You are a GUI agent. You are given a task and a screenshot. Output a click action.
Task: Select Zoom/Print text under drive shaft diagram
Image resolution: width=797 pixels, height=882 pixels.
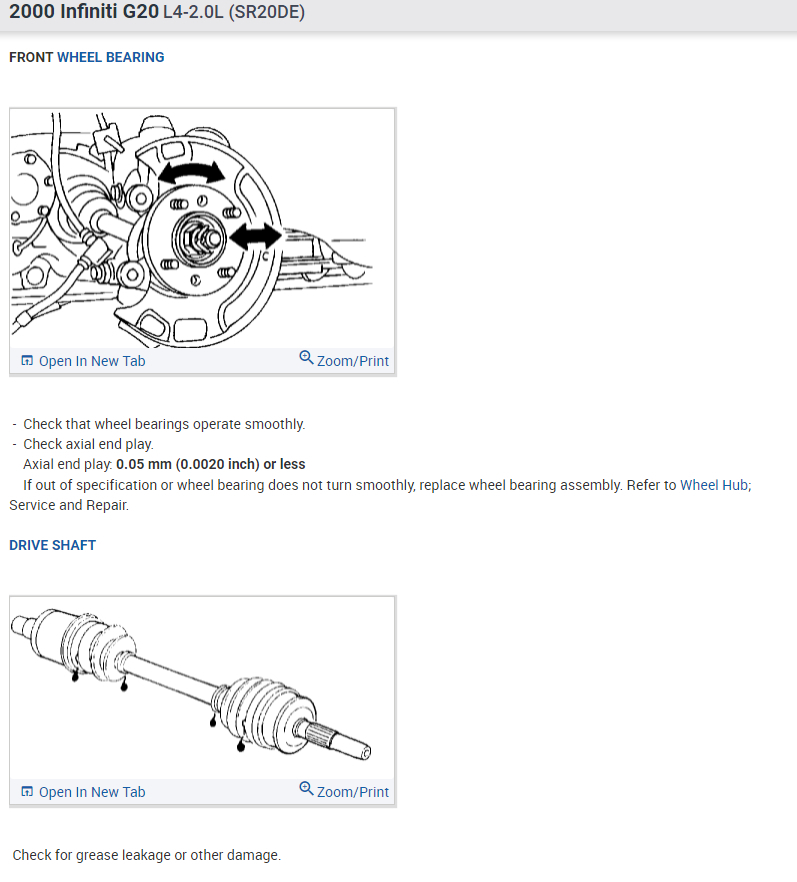pos(353,792)
